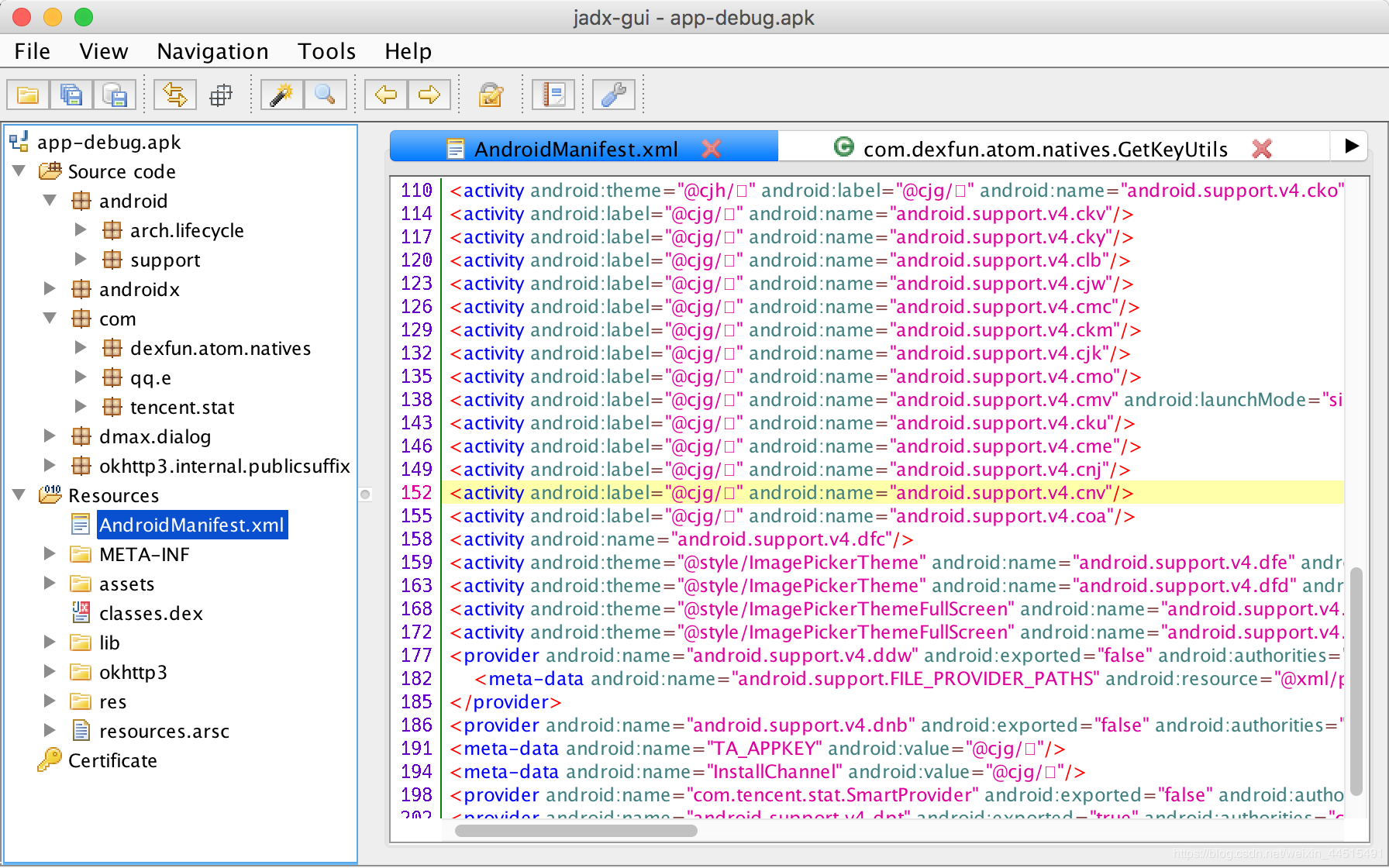Click the horizontal scrollbar under the code
1389x868 pixels.
pos(575,831)
